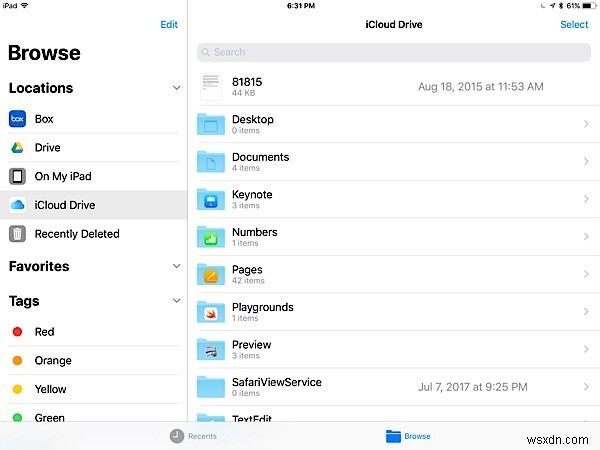
Task: Tap the Recents clock icon
Action: (x=177, y=436)
